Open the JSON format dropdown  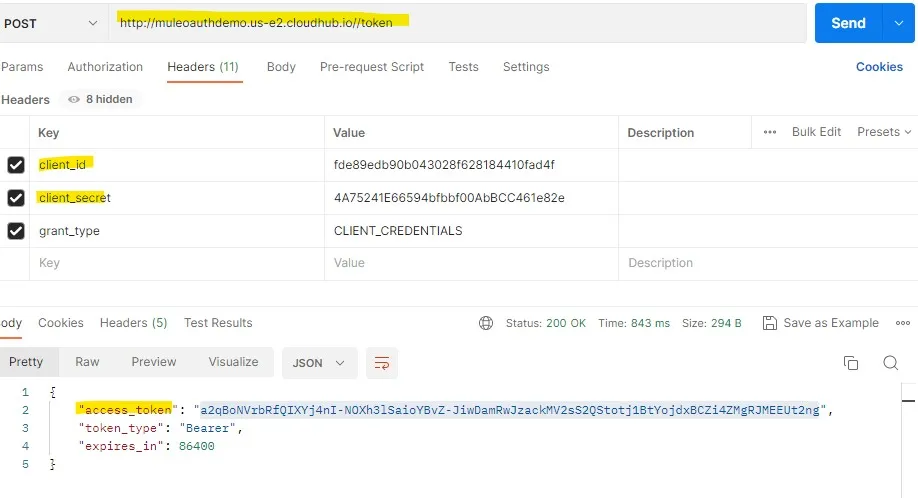click(320, 363)
